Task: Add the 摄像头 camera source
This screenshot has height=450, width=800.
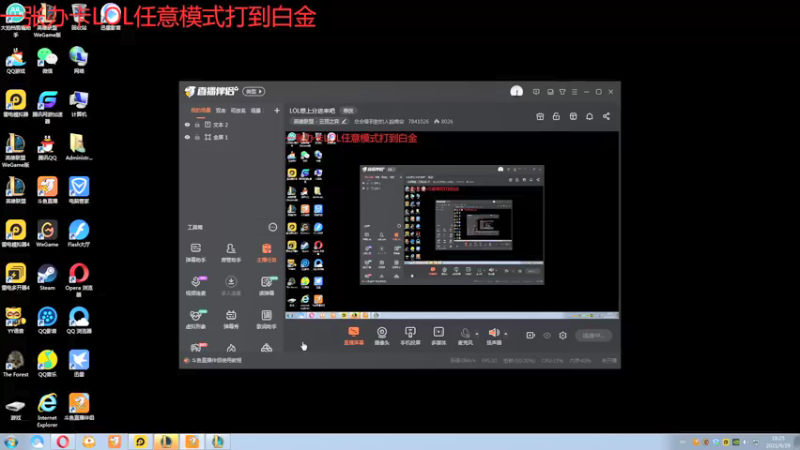Action: (x=382, y=336)
